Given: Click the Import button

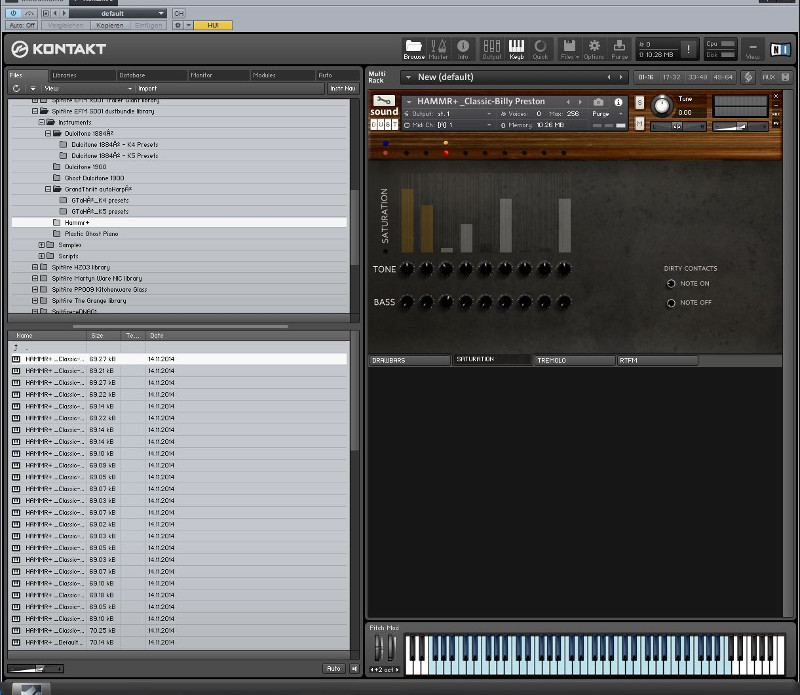Looking at the screenshot, I should (x=147, y=88).
